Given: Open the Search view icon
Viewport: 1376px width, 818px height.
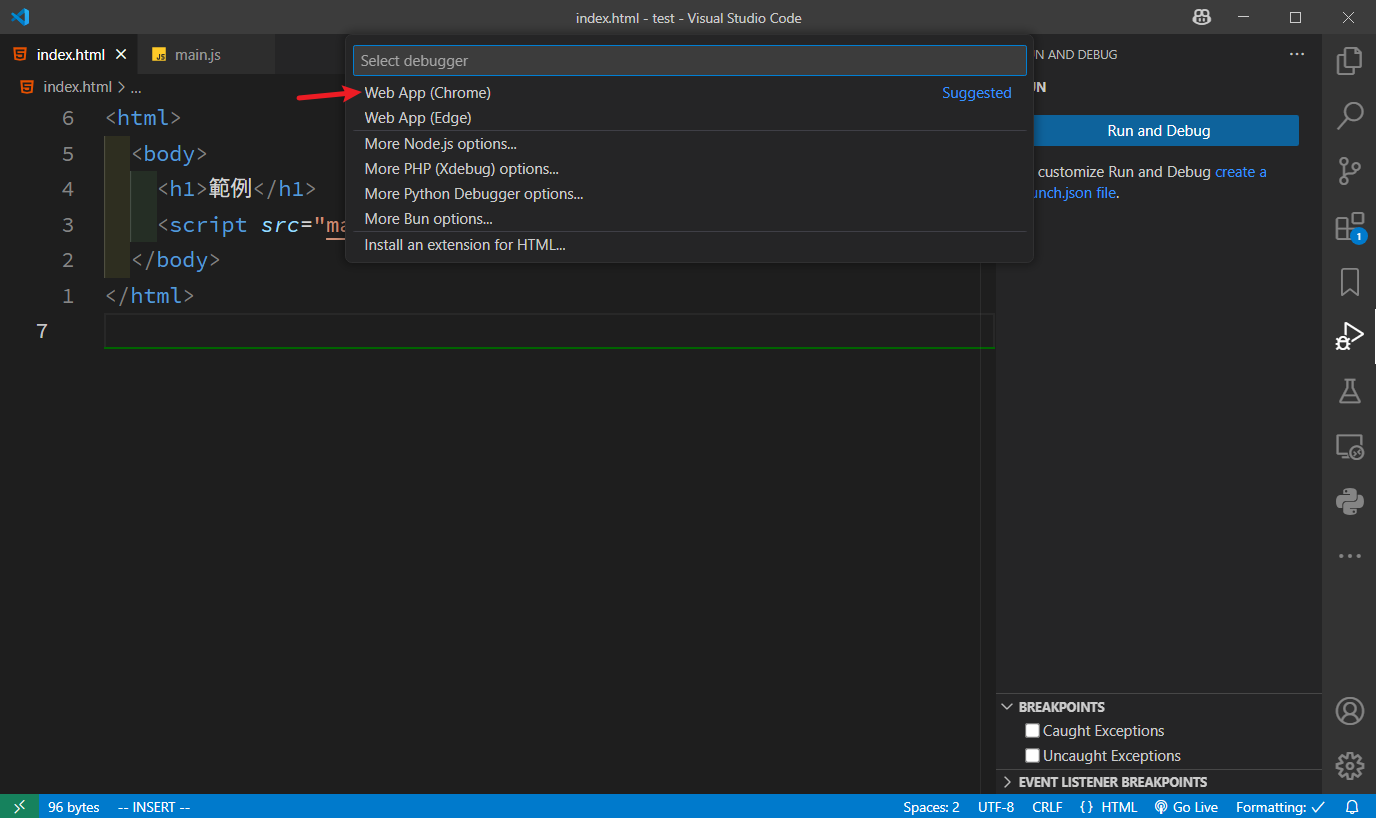Looking at the screenshot, I should coord(1349,116).
